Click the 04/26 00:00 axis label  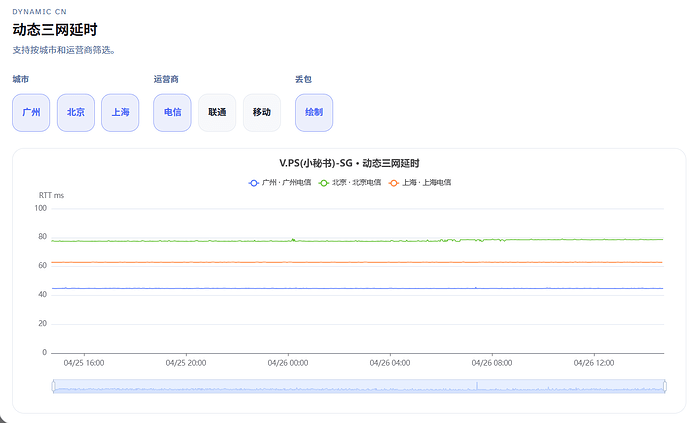coord(288,363)
